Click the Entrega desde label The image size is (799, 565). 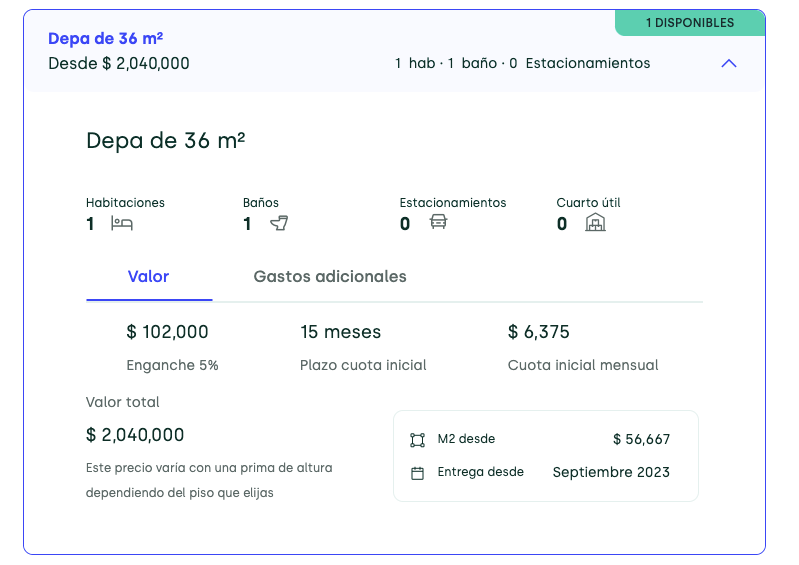pos(481,472)
